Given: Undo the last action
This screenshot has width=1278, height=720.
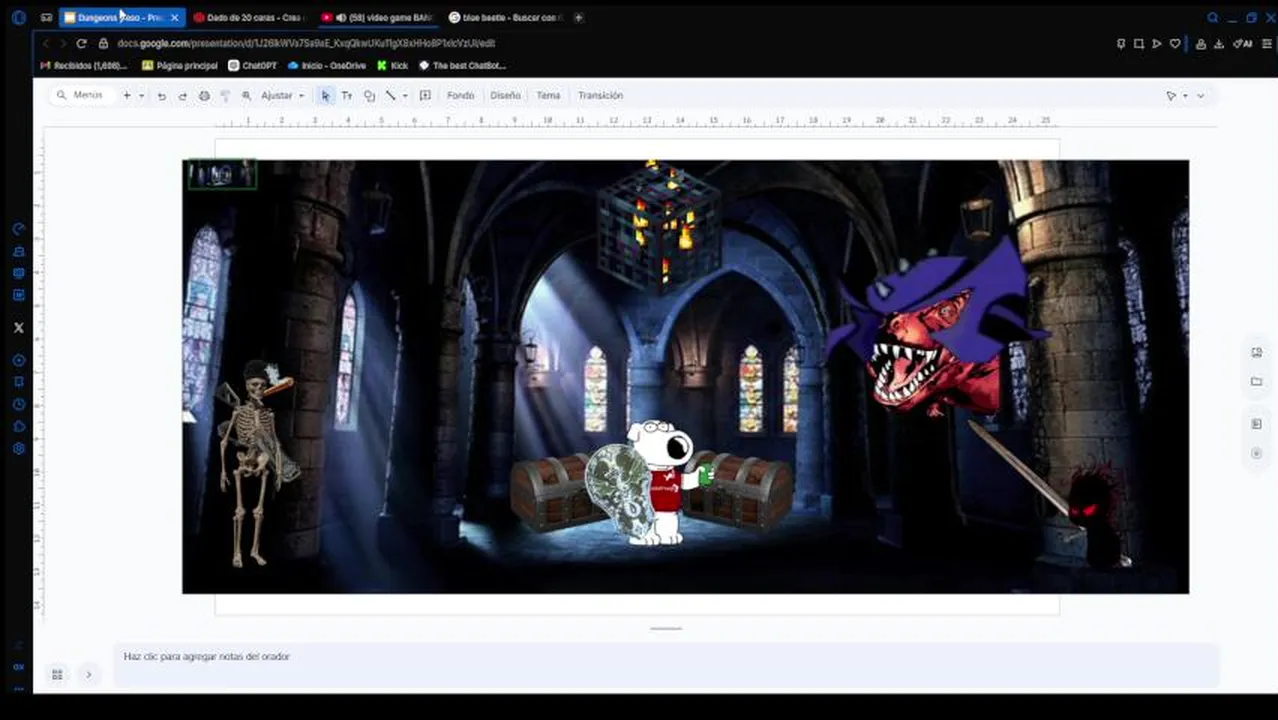Looking at the screenshot, I should 162,96.
